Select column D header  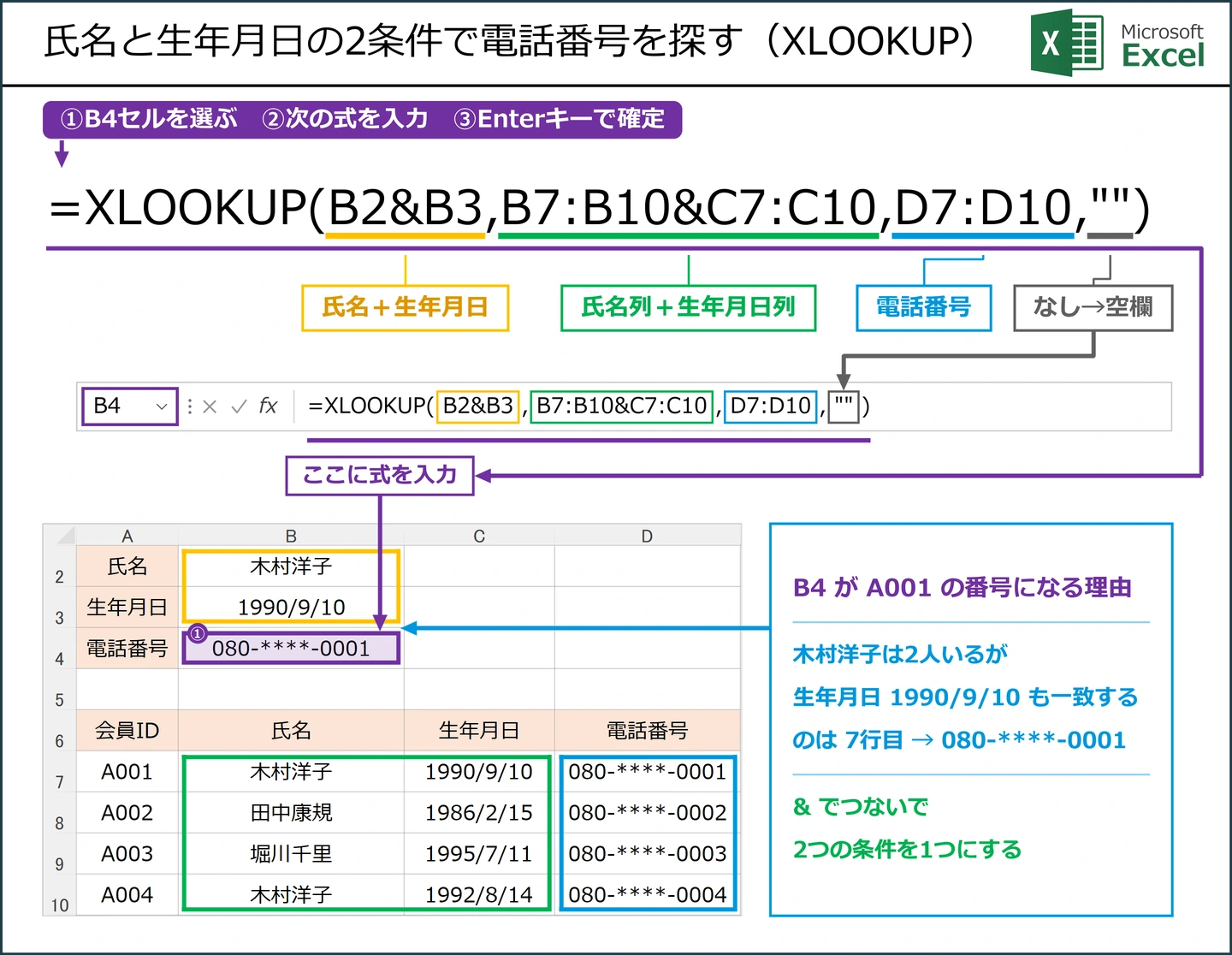coord(647,536)
